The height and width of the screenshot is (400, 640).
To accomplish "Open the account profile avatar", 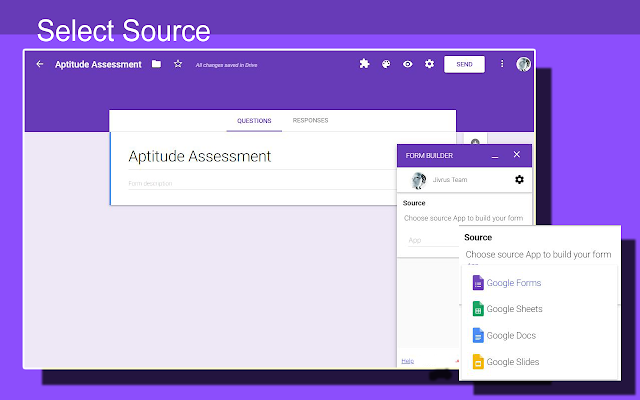I will click(523, 64).
